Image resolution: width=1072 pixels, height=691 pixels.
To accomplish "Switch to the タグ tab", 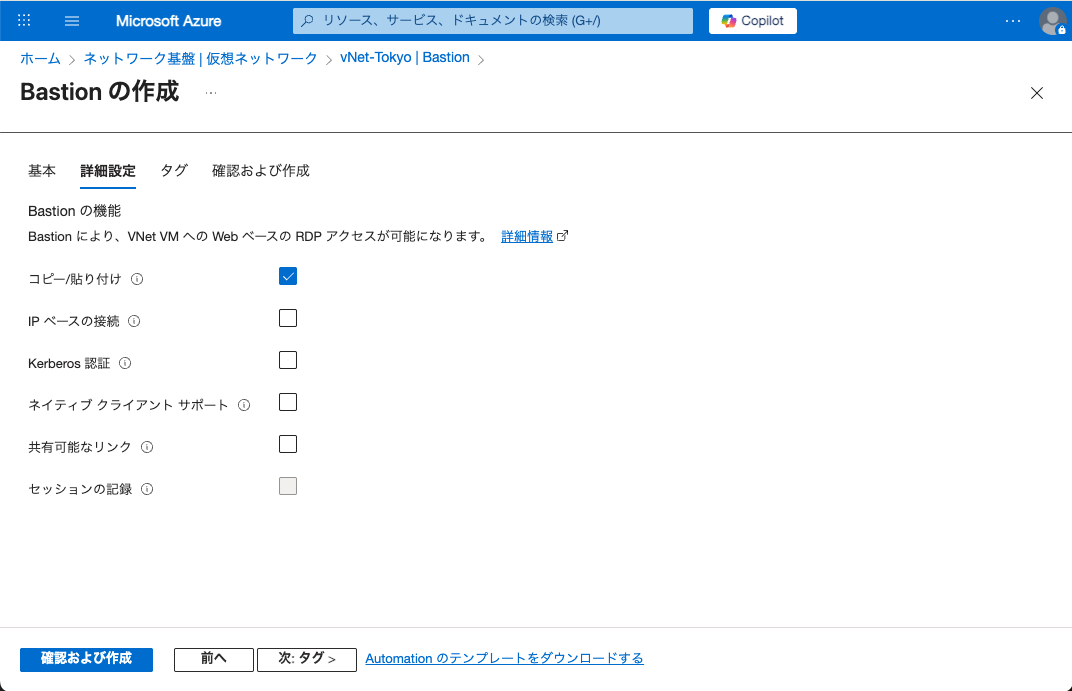I will pos(173,171).
